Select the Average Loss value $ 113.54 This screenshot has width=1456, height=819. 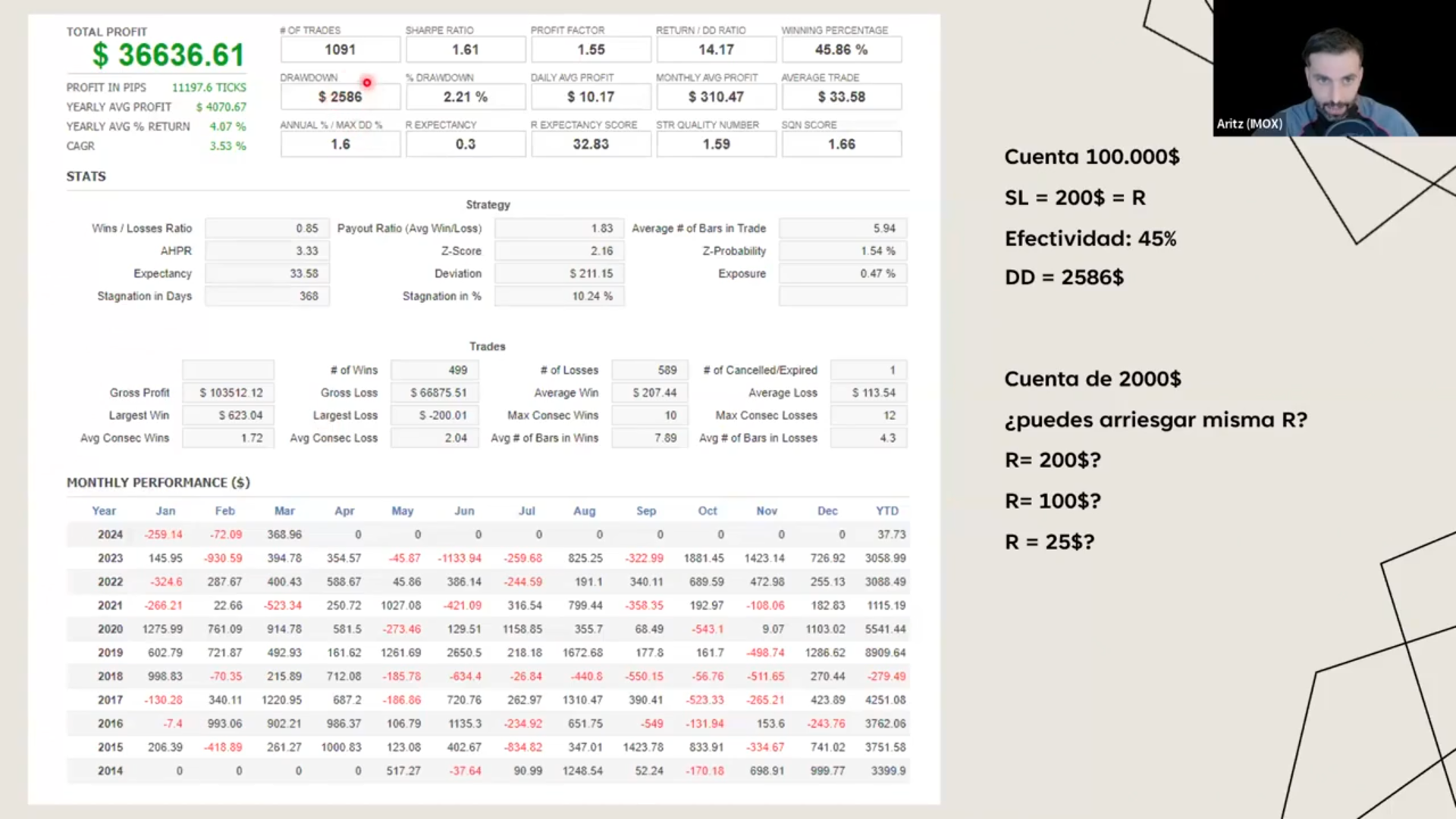(869, 393)
